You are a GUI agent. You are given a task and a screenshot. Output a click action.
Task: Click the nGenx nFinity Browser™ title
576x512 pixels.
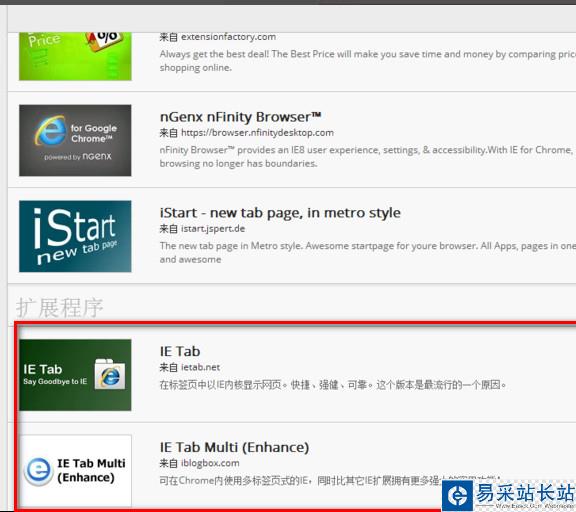point(241,117)
